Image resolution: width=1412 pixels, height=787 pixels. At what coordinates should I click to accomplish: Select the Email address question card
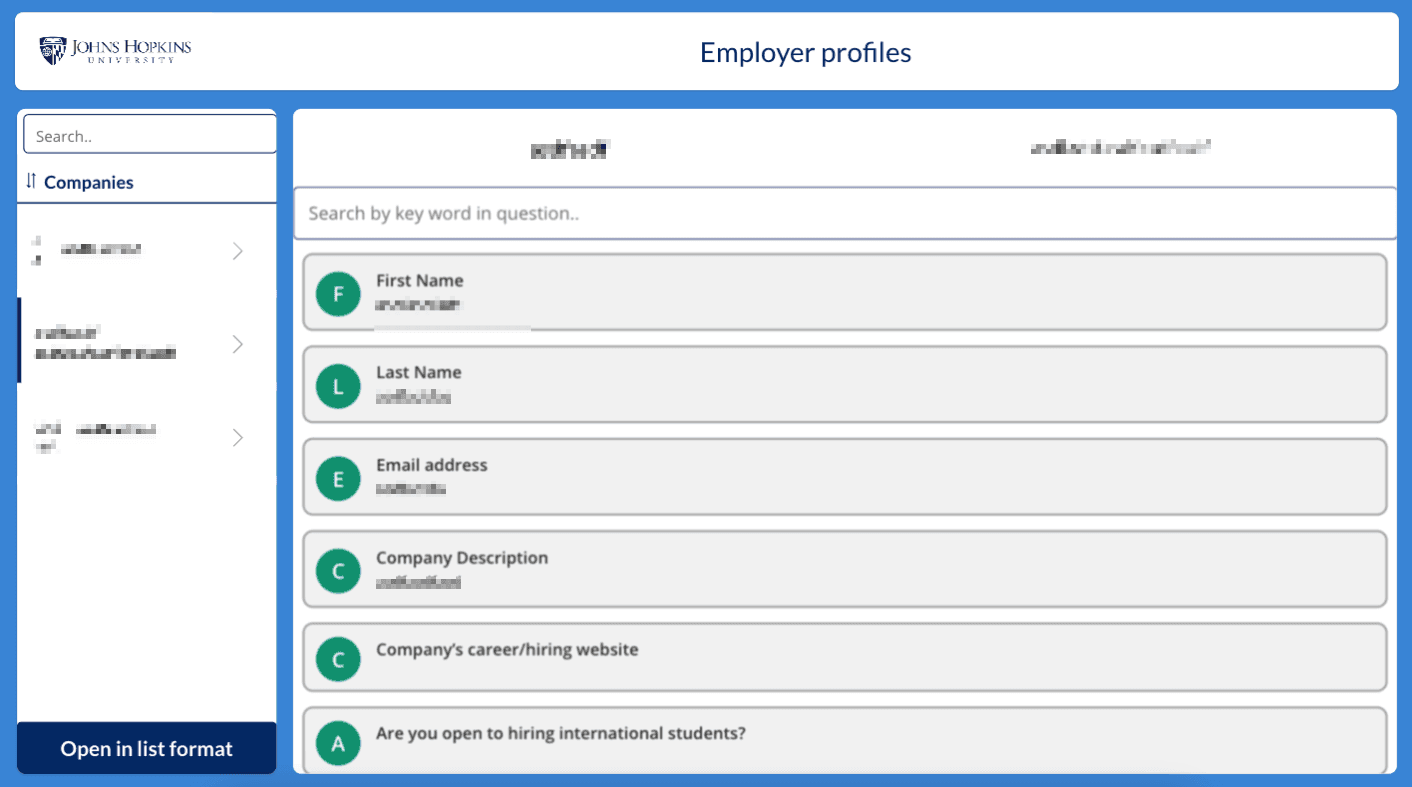[x=845, y=477]
